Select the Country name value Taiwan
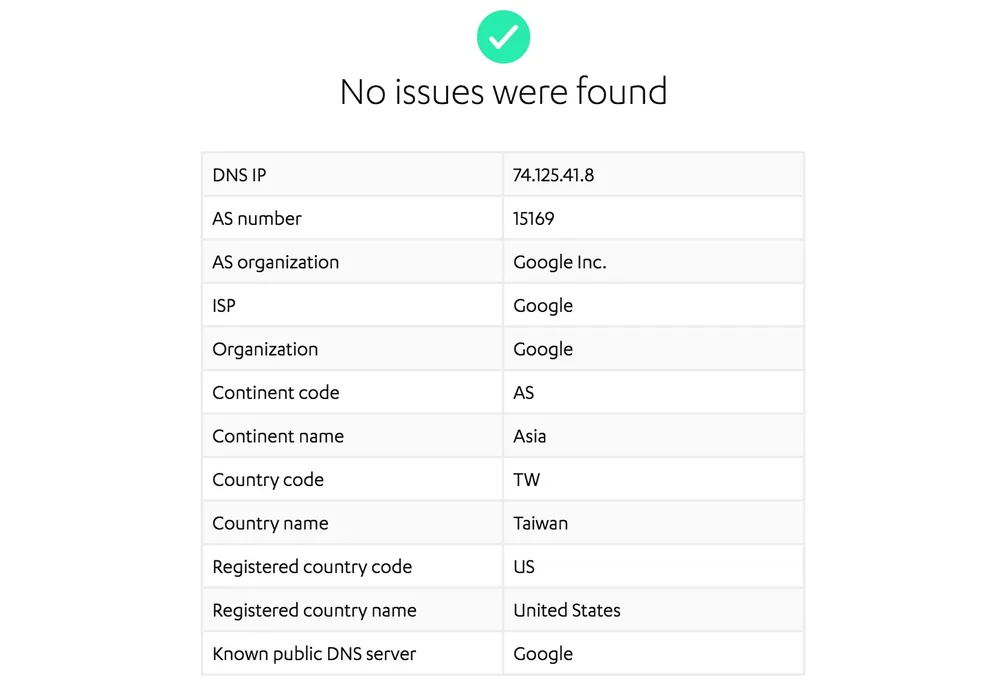 point(541,523)
